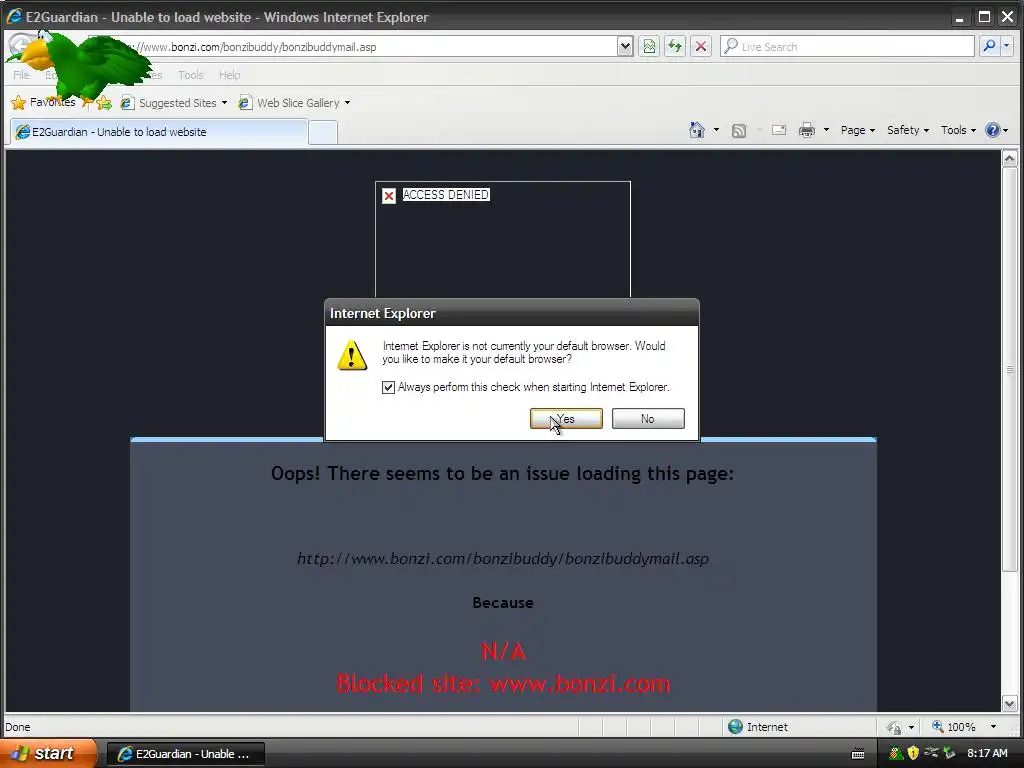This screenshot has height=768, width=1024.
Task: Open the Page command bar menu
Action: 857,130
